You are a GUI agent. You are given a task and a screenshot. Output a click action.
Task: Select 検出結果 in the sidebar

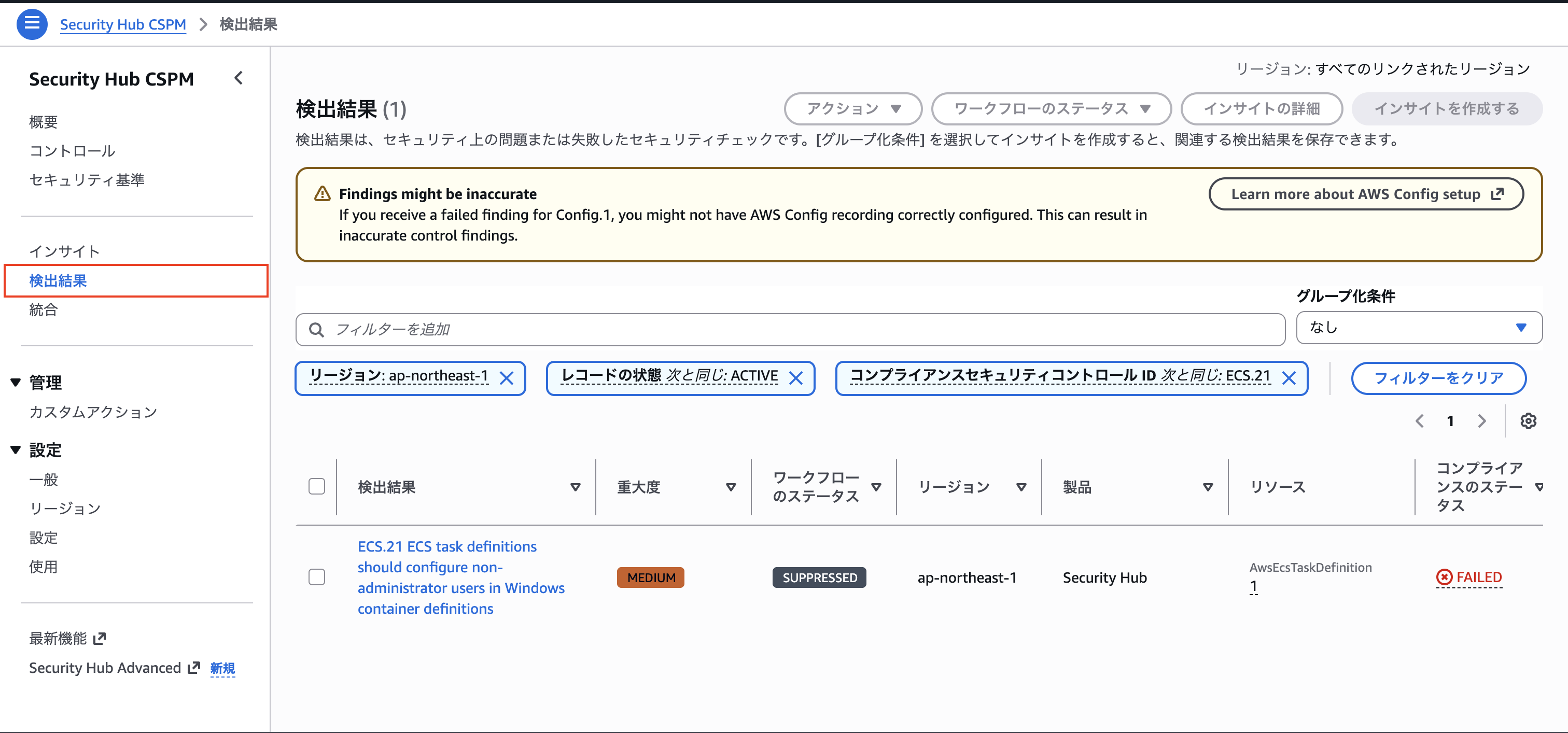58,280
